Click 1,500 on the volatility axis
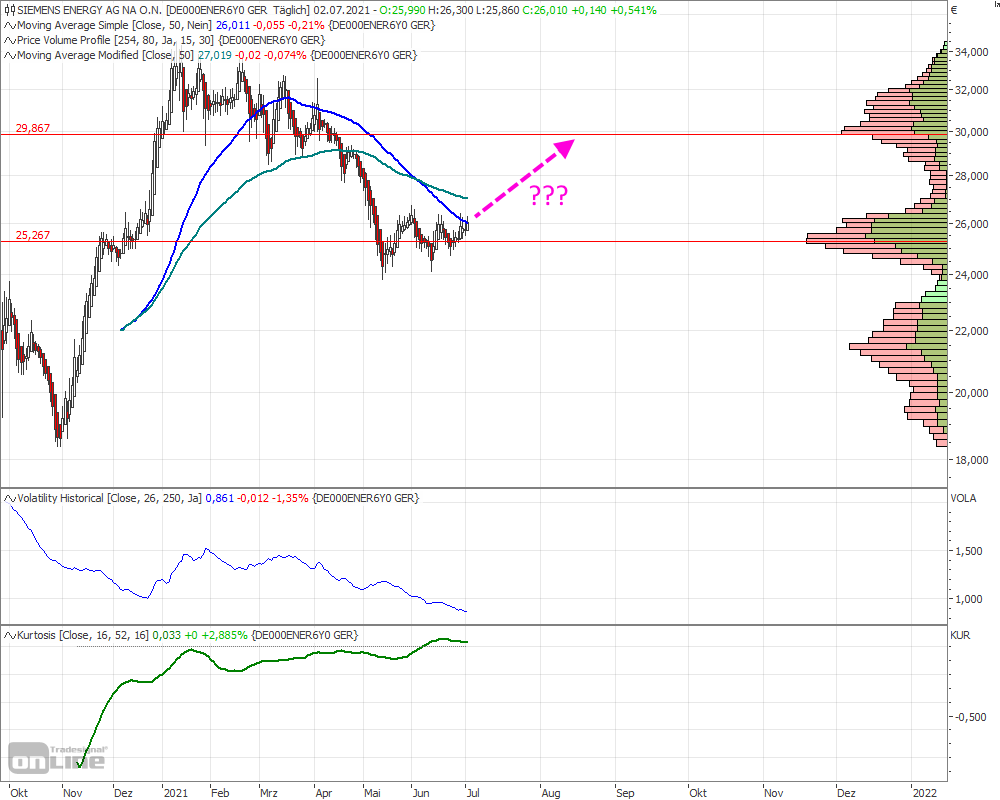1000x800 pixels. (x=969, y=551)
